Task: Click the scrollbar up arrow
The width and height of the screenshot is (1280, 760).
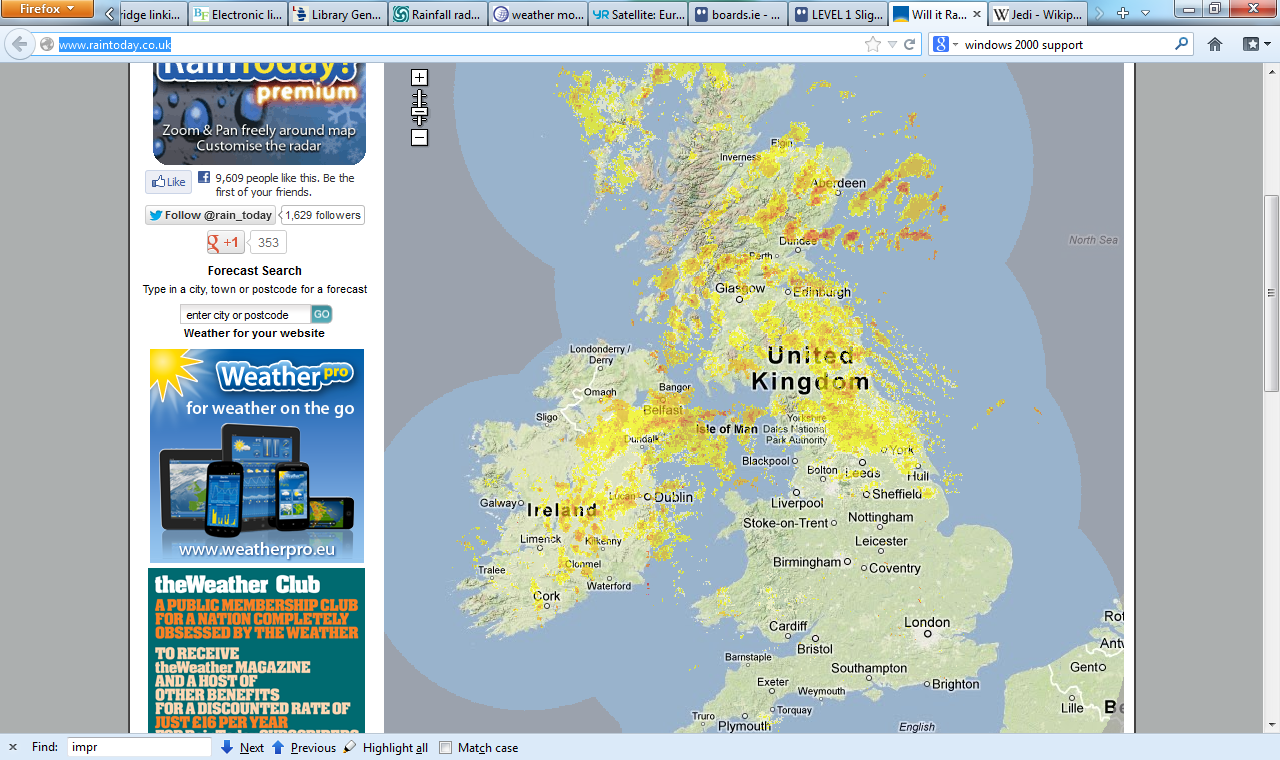Action: 1272,71
